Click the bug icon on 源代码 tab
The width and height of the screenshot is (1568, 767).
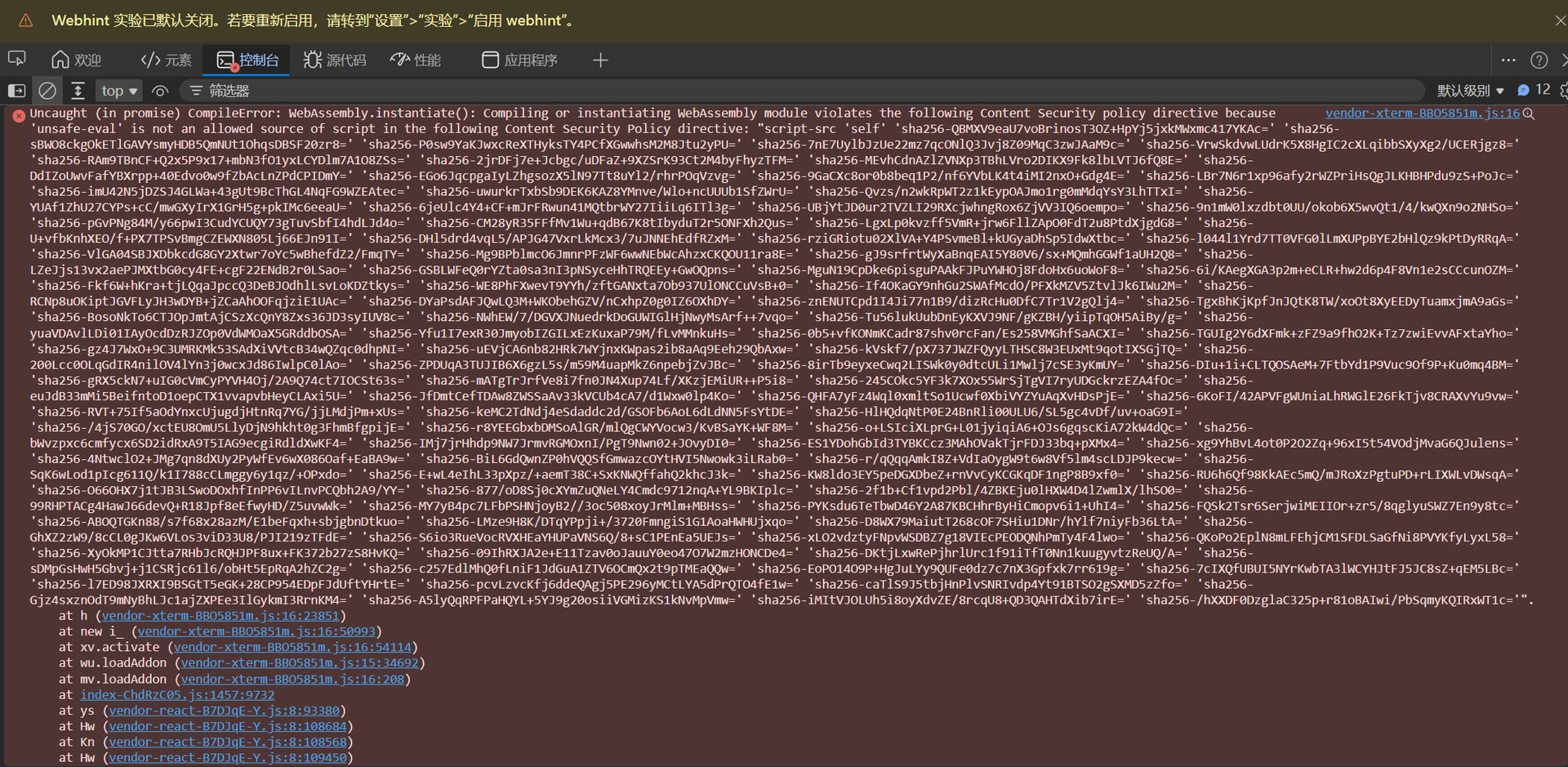312,60
